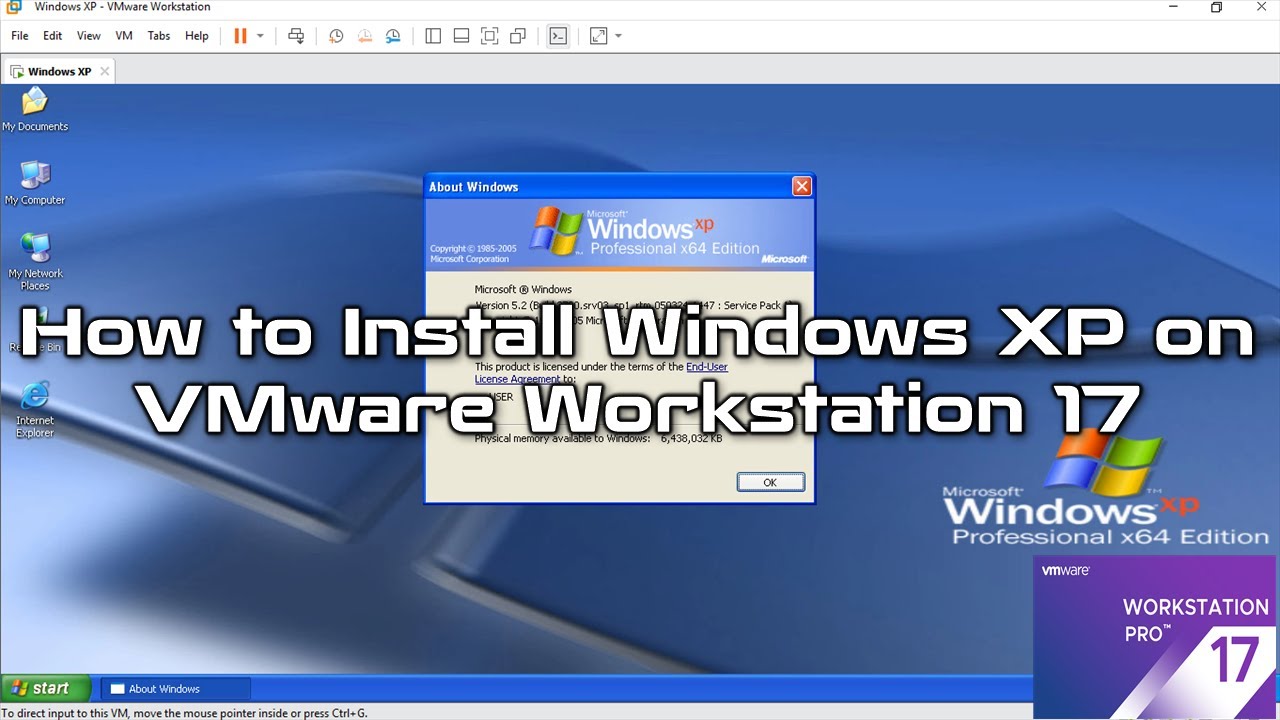The height and width of the screenshot is (720, 1280).
Task: Click the stretch guest display icon
Action: 598,36
